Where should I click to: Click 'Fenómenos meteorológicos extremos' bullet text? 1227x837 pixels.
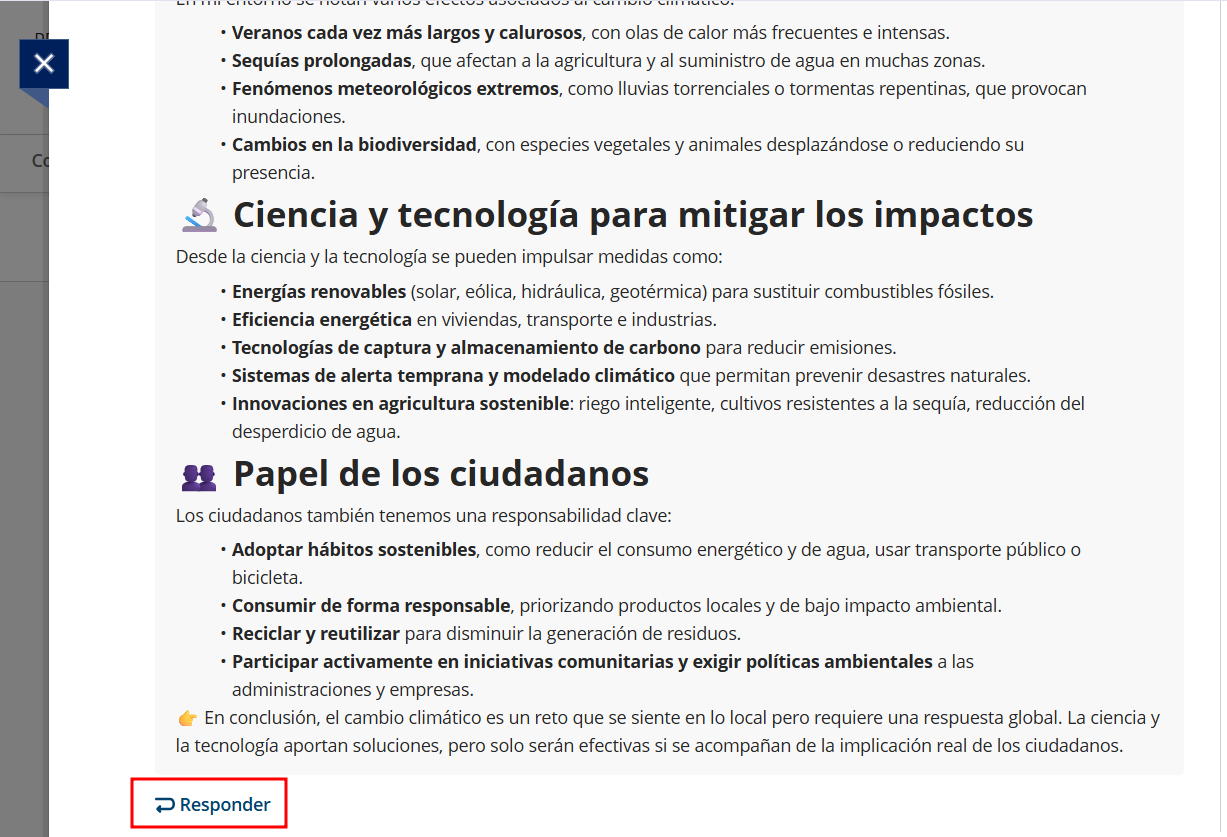coord(395,89)
